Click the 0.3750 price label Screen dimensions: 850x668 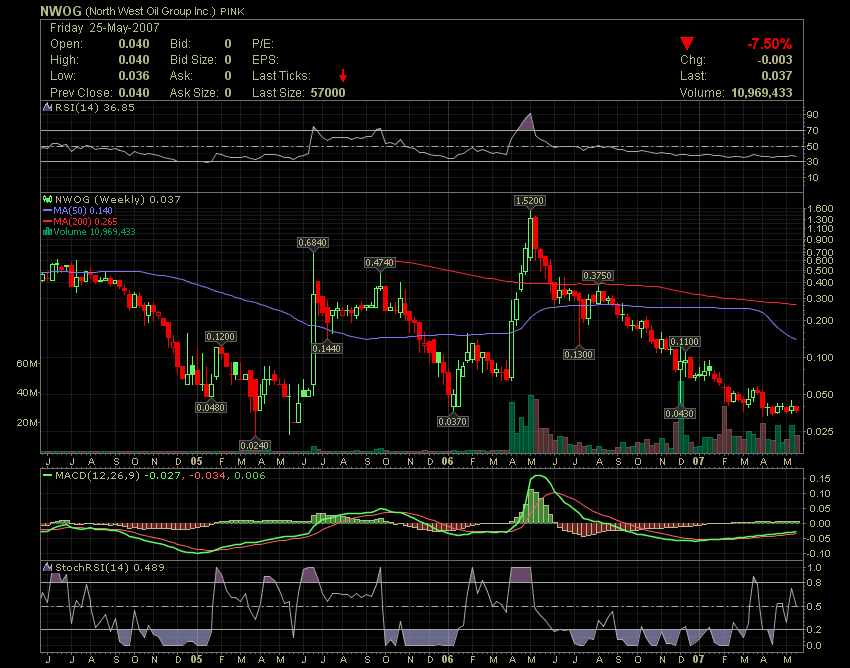(x=597, y=275)
